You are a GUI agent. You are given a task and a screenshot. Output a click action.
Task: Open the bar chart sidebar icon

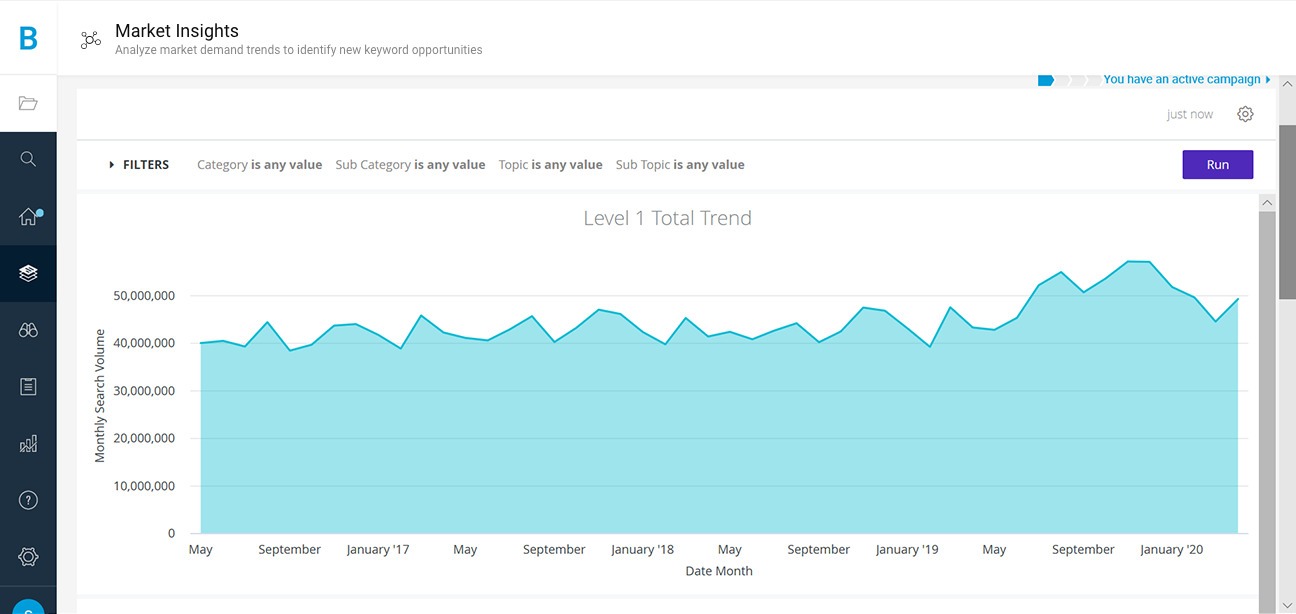(x=28, y=443)
